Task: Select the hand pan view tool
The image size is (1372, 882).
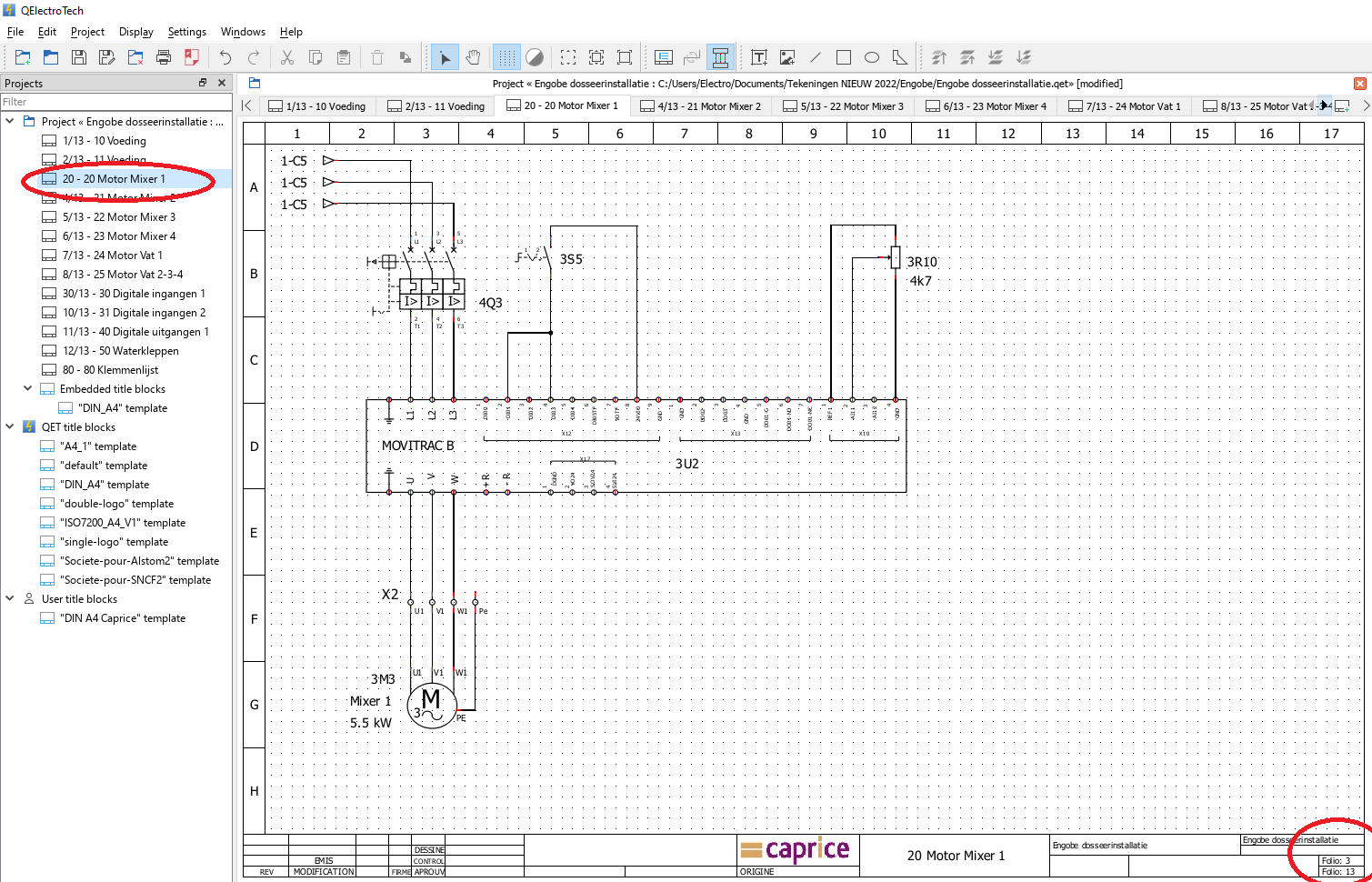Action: [x=473, y=58]
